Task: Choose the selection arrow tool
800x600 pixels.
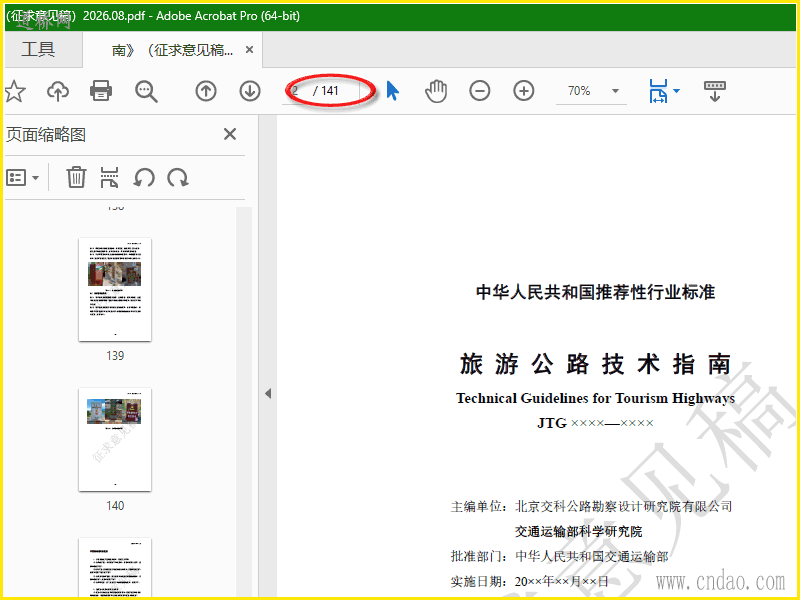Action: coord(392,91)
